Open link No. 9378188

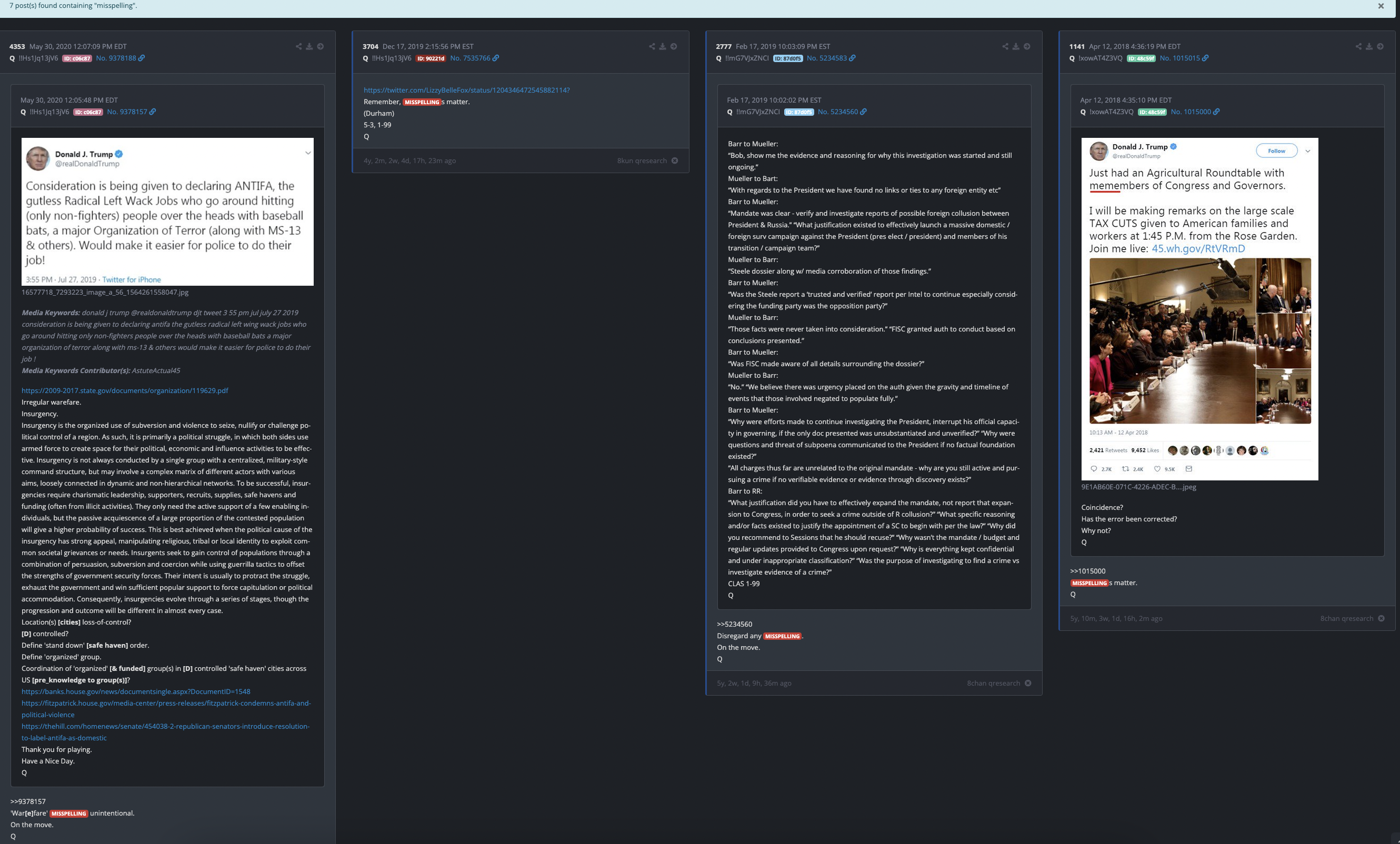(120, 58)
